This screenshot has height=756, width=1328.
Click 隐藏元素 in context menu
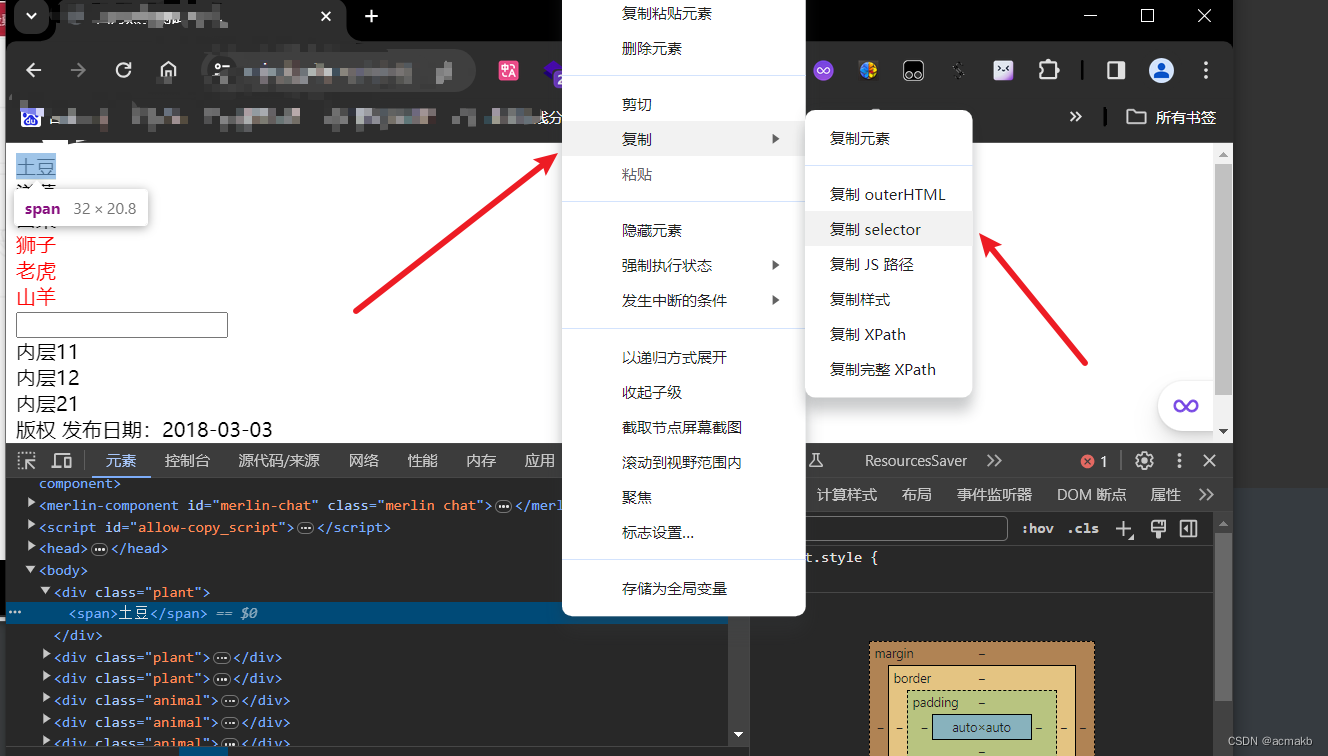(683, 230)
